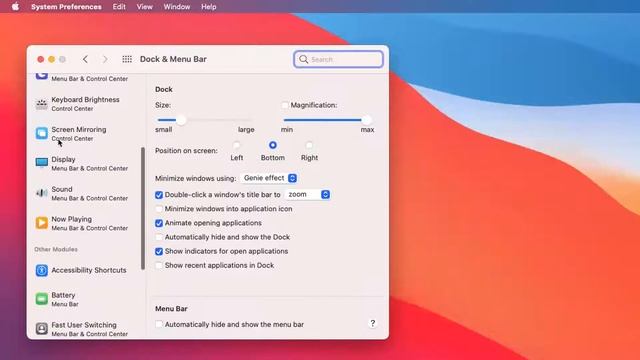Image resolution: width=640 pixels, height=360 pixels.
Task: Open the Apple menu logo
Action: pos(16,7)
